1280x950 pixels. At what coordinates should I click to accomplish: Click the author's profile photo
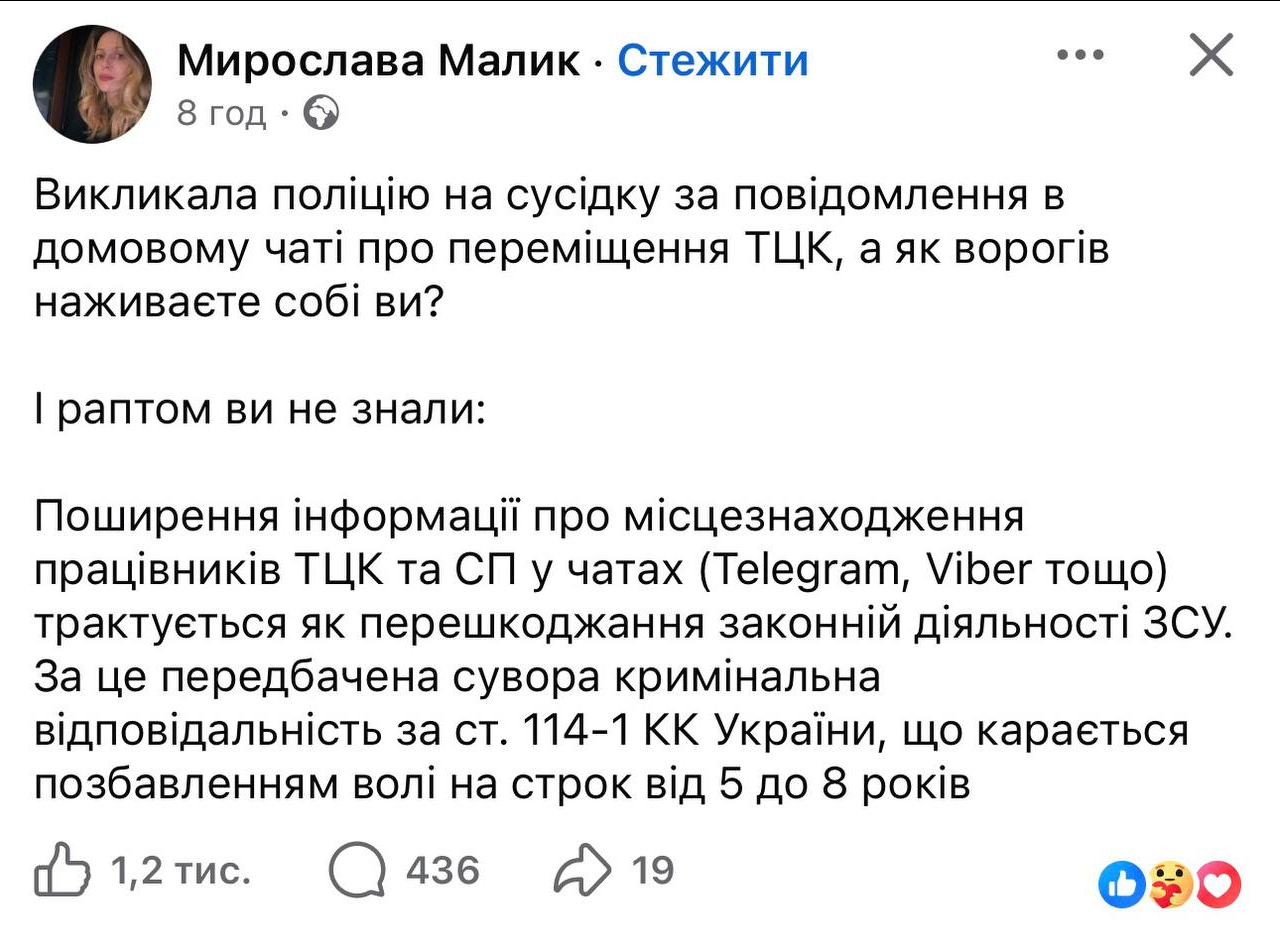(x=92, y=84)
